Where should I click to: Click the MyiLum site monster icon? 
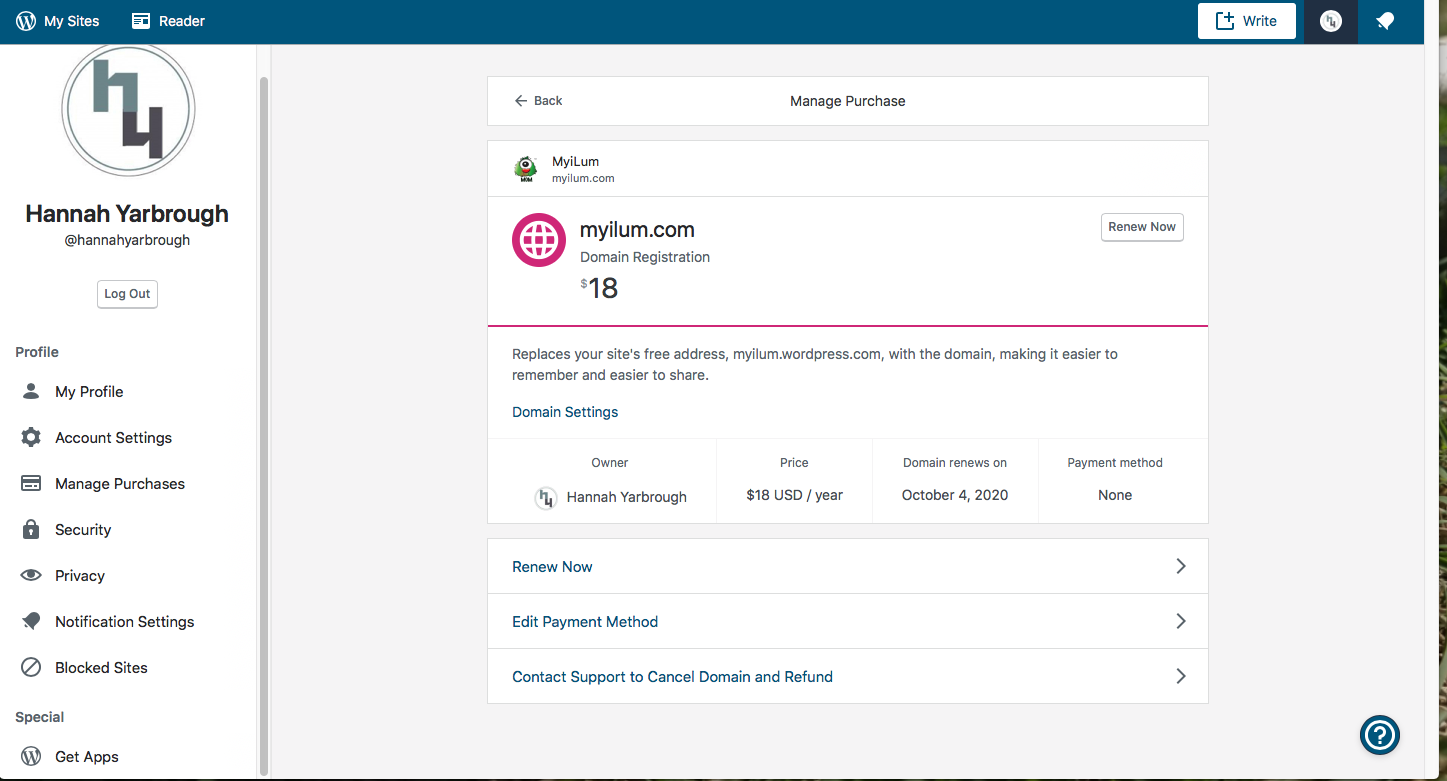point(525,169)
